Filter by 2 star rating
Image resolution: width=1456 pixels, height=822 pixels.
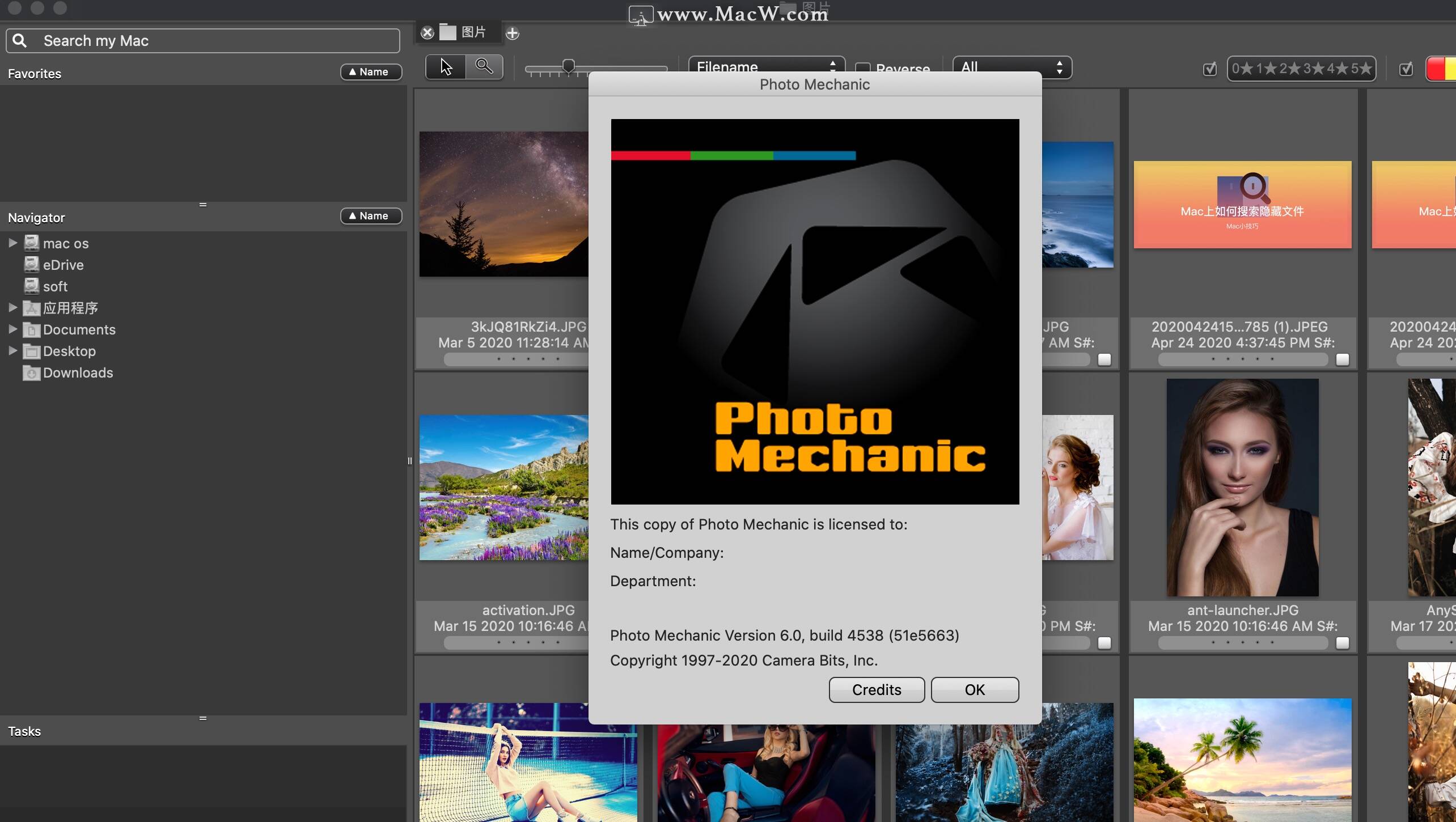coord(1290,69)
